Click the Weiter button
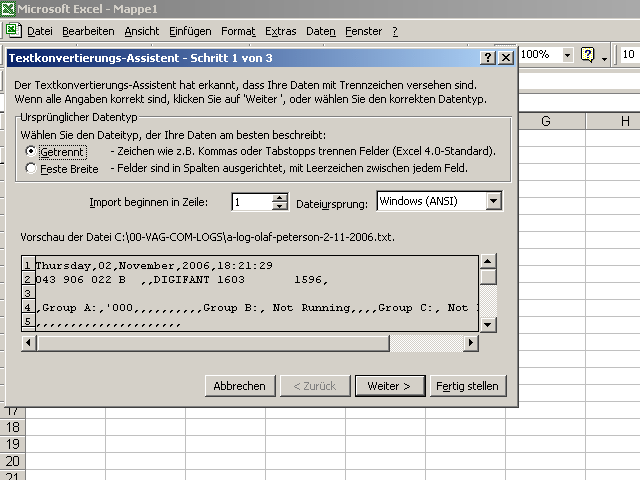Screen dimensions: 640x480 (x=390, y=386)
